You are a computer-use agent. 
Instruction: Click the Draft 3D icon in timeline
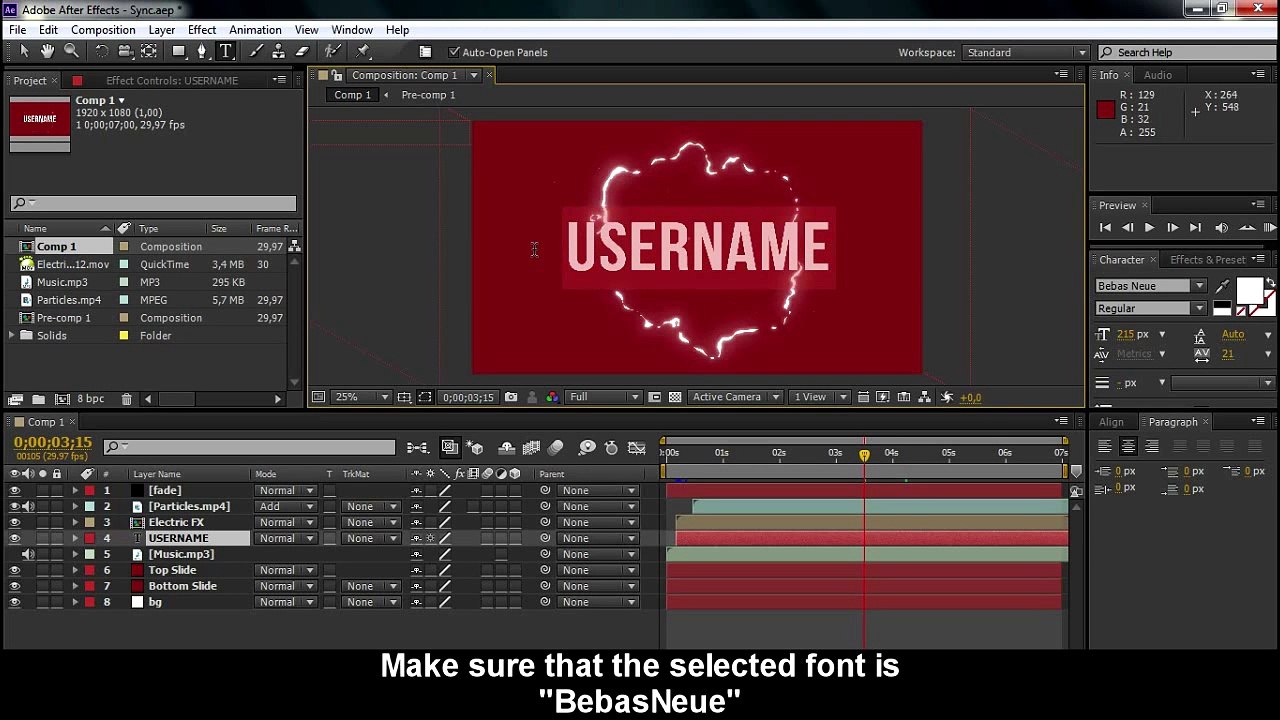[x=475, y=448]
